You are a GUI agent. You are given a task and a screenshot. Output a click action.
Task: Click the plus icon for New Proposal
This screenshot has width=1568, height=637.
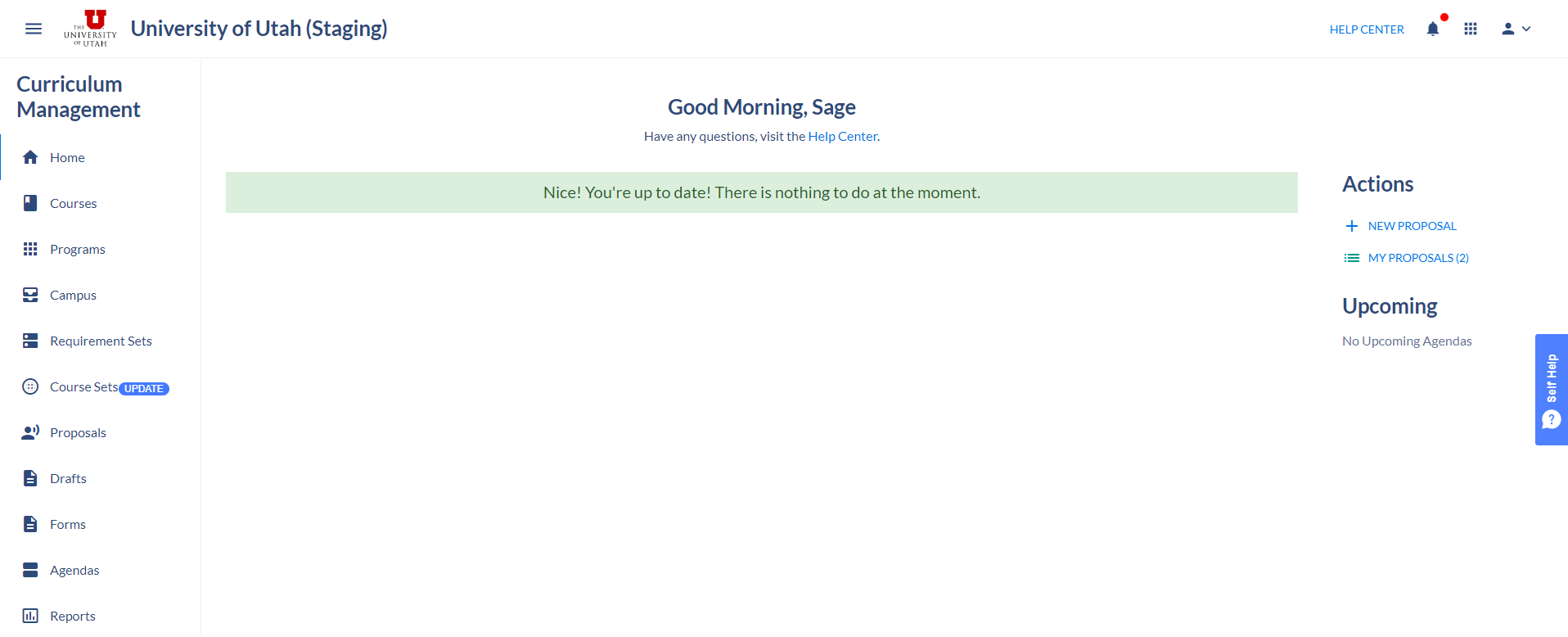(x=1352, y=226)
